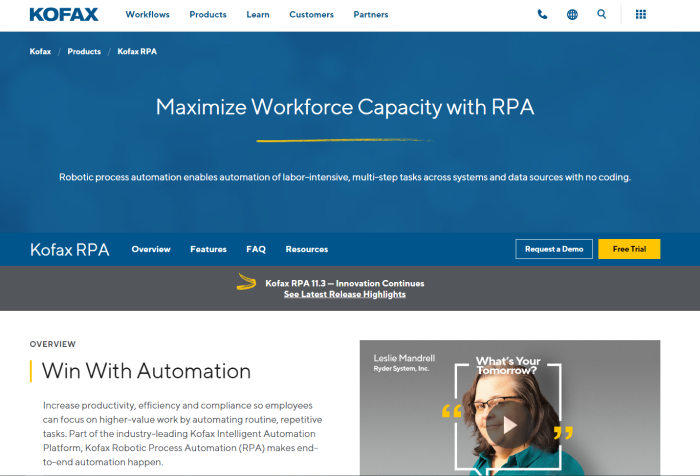Expand the Learn navigation menu
The height and width of the screenshot is (476, 700).
click(x=258, y=15)
